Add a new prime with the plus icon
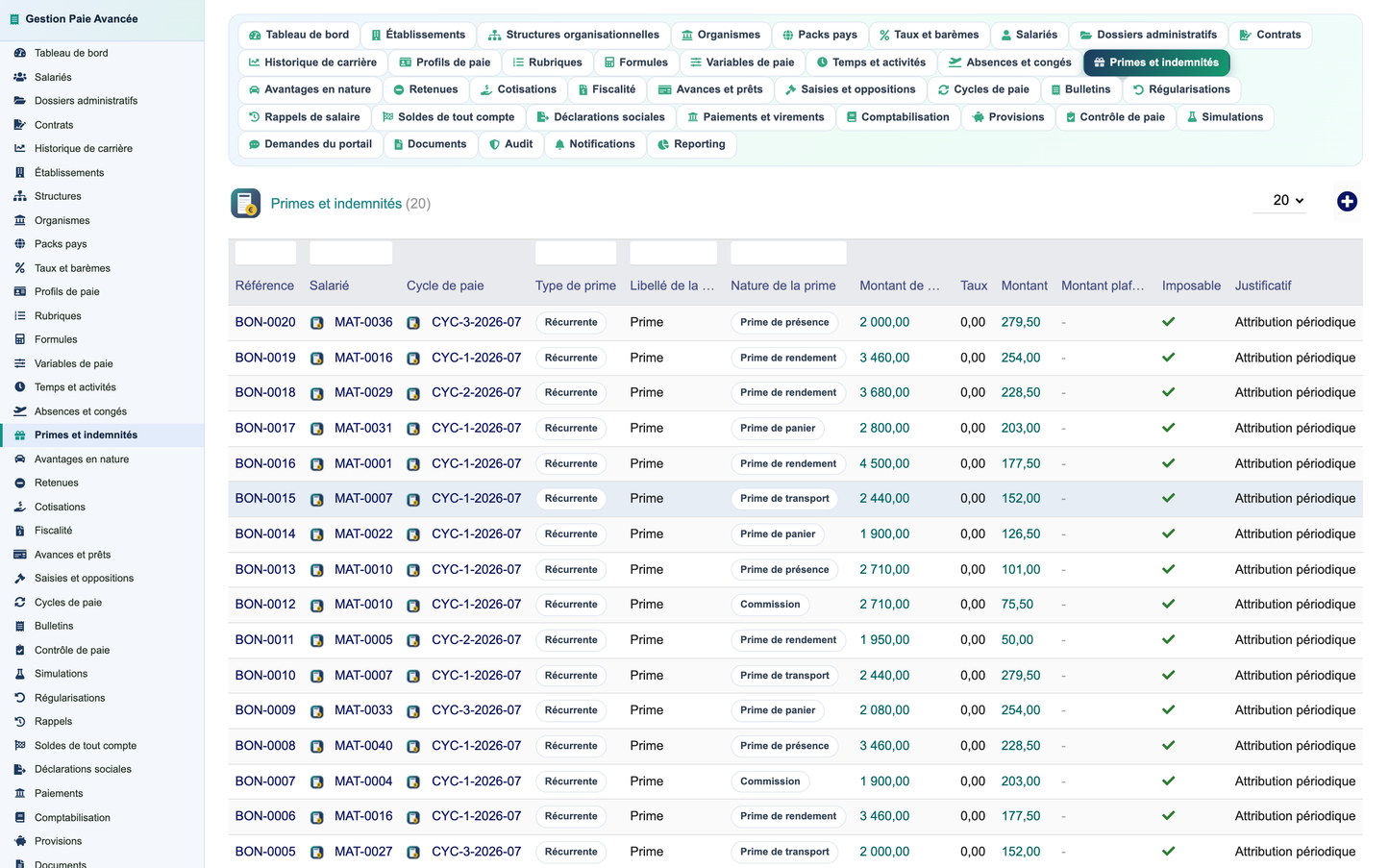The image size is (1389, 868). tap(1347, 201)
